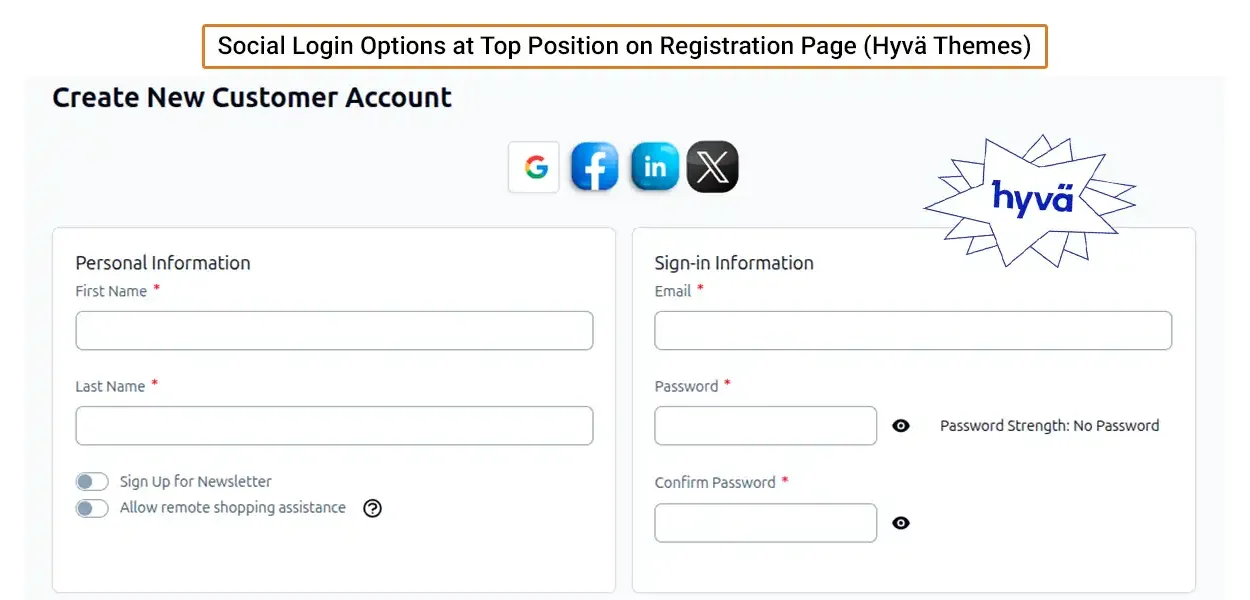Click the Hyvä starburst logo badge
The image size is (1250, 600).
(1031, 198)
